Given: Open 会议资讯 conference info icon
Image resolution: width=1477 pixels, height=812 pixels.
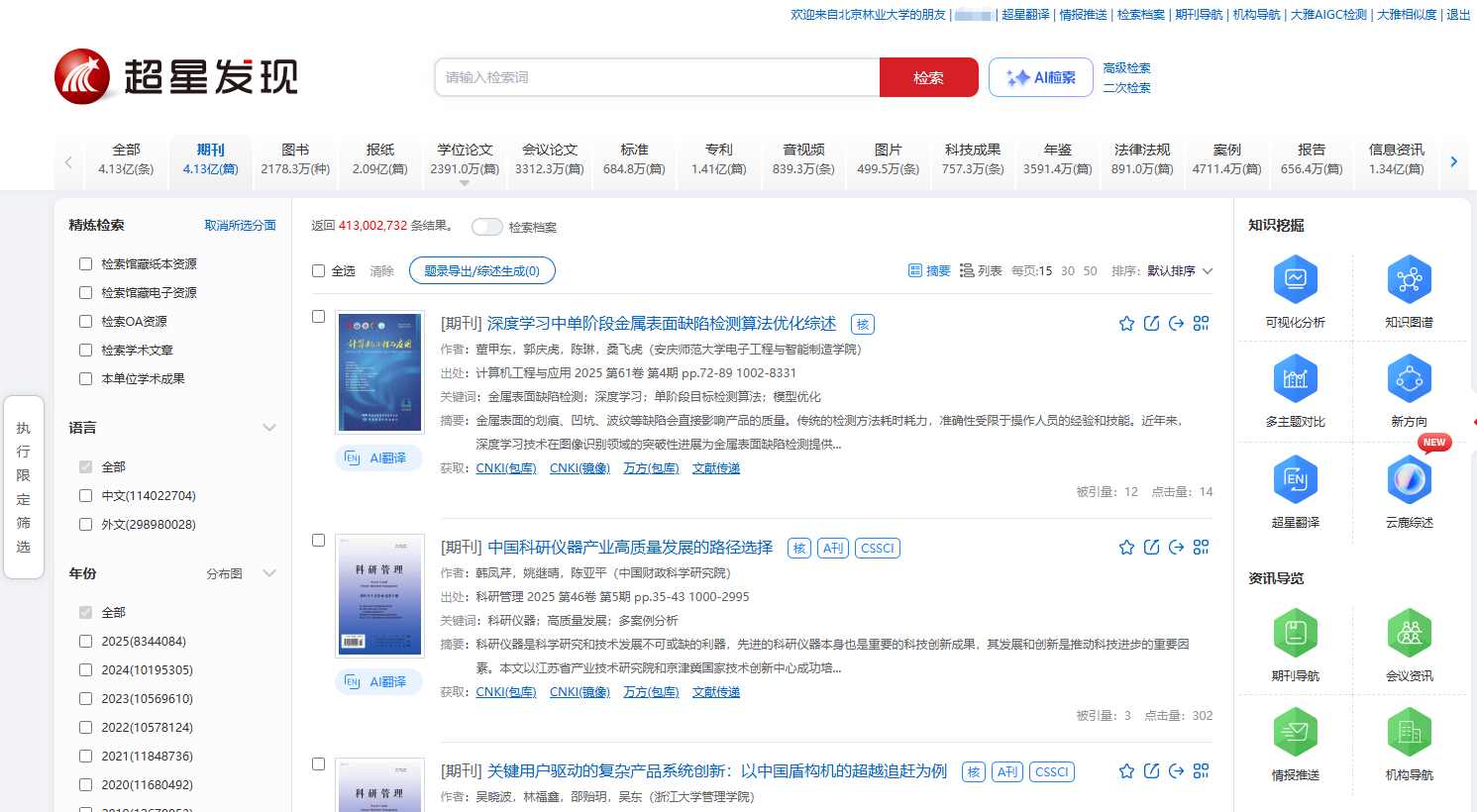Looking at the screenshot, I should [x=1409, y=633].
